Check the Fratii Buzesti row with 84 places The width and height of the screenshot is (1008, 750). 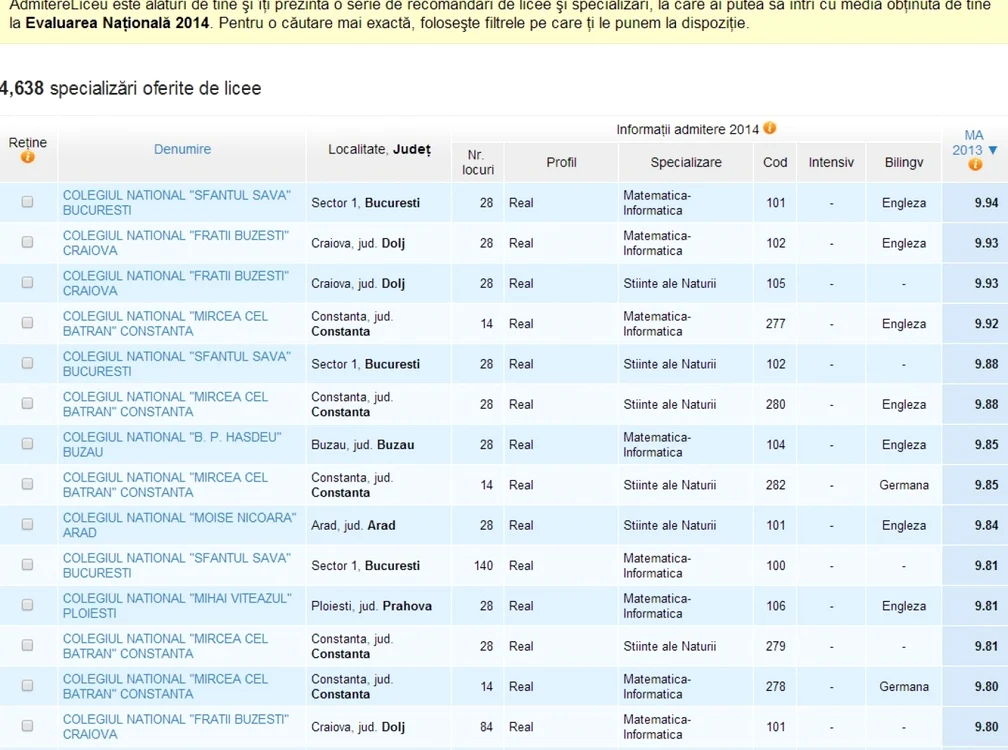pyautogui.click(x=27, y=726)
